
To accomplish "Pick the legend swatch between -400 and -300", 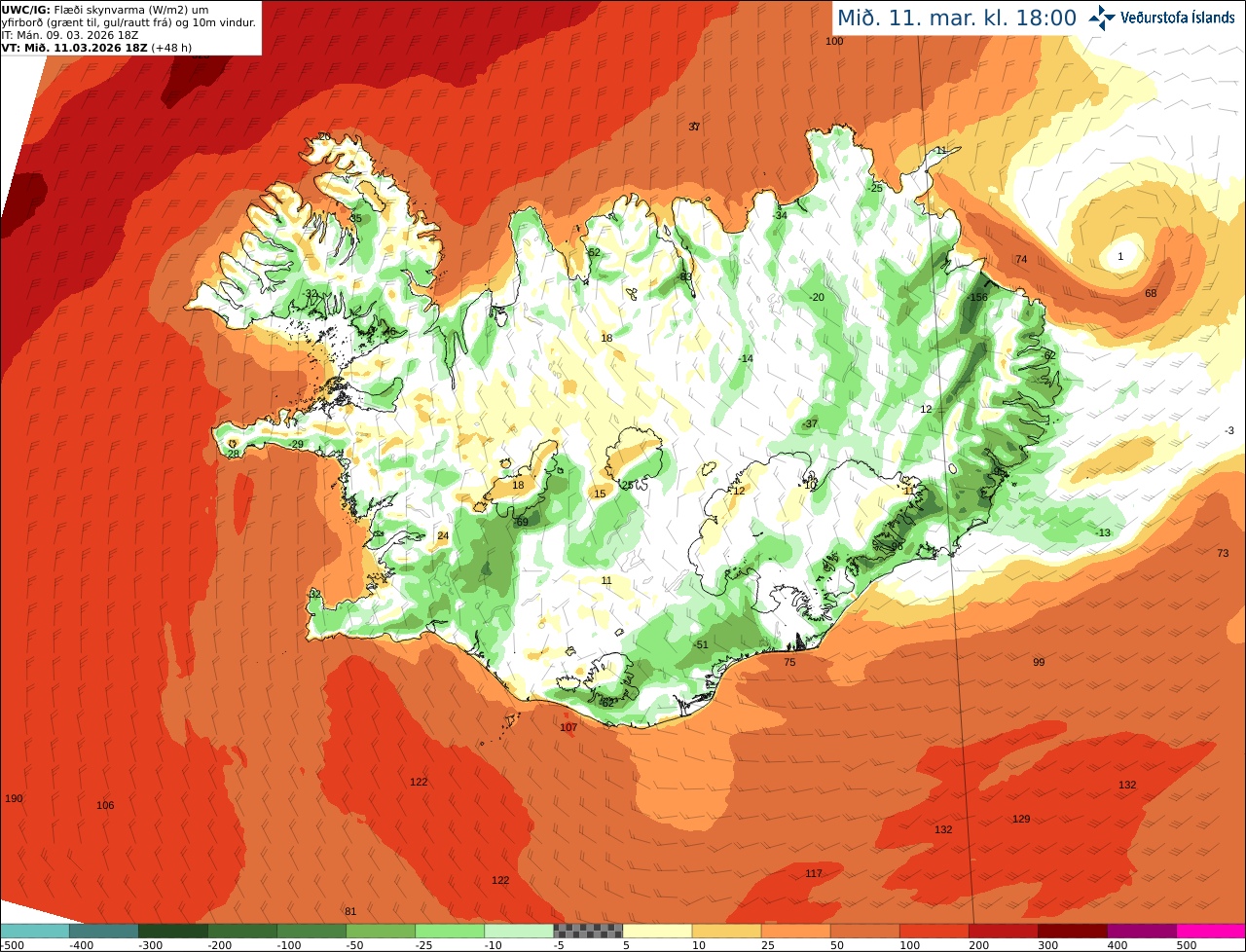I will tap(103, 931).
